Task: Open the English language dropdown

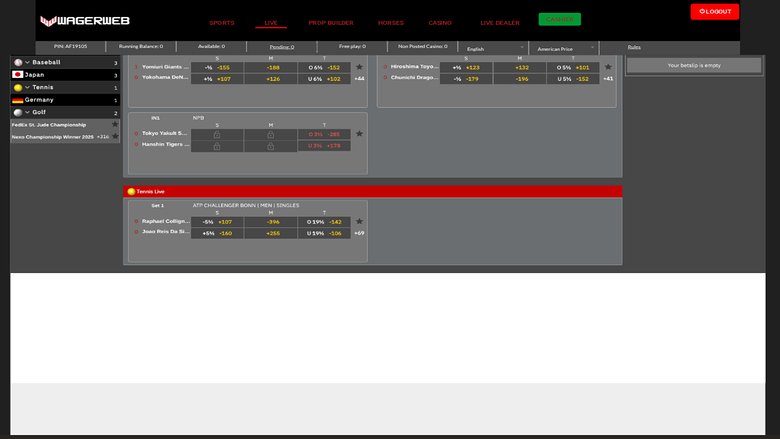Action: [x=492, y=47]
